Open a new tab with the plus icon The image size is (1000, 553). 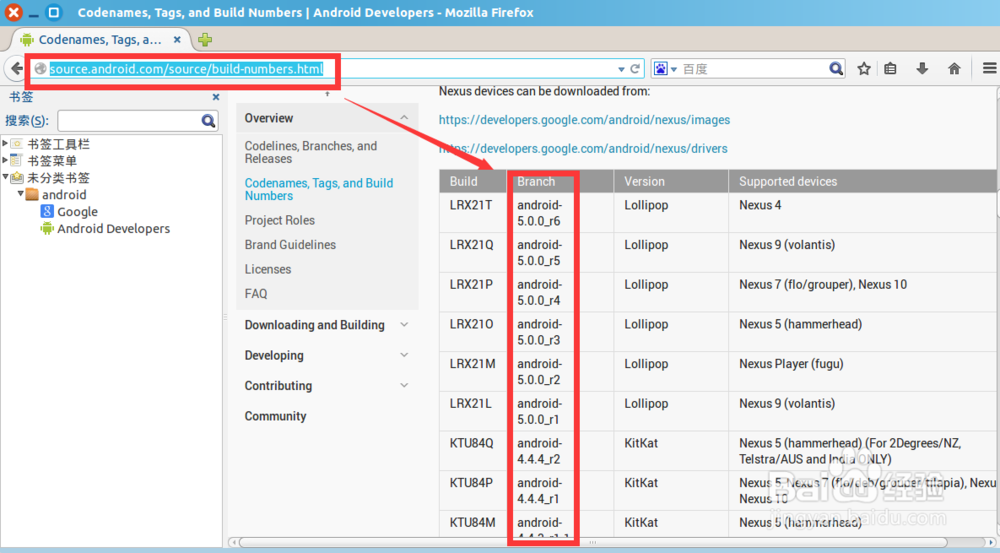coord(205,40)
